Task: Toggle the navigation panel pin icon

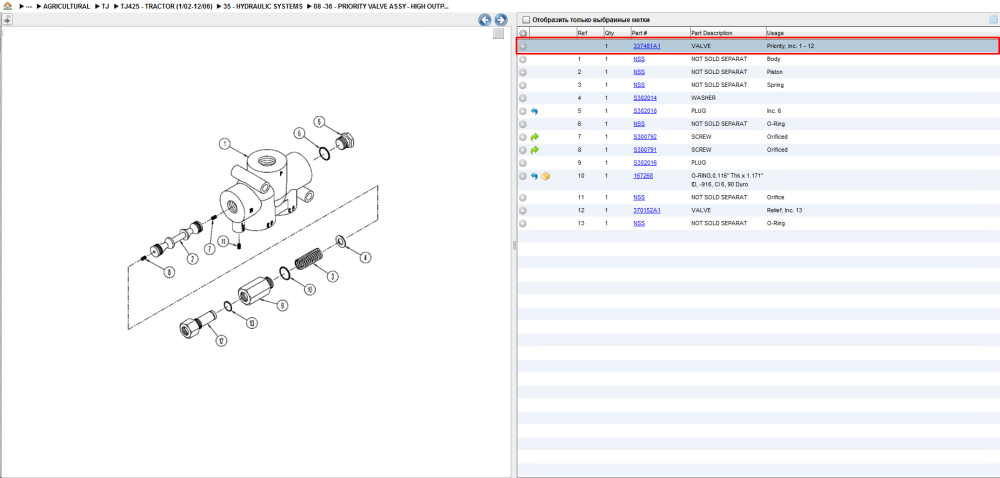Action: click(7, 20)
